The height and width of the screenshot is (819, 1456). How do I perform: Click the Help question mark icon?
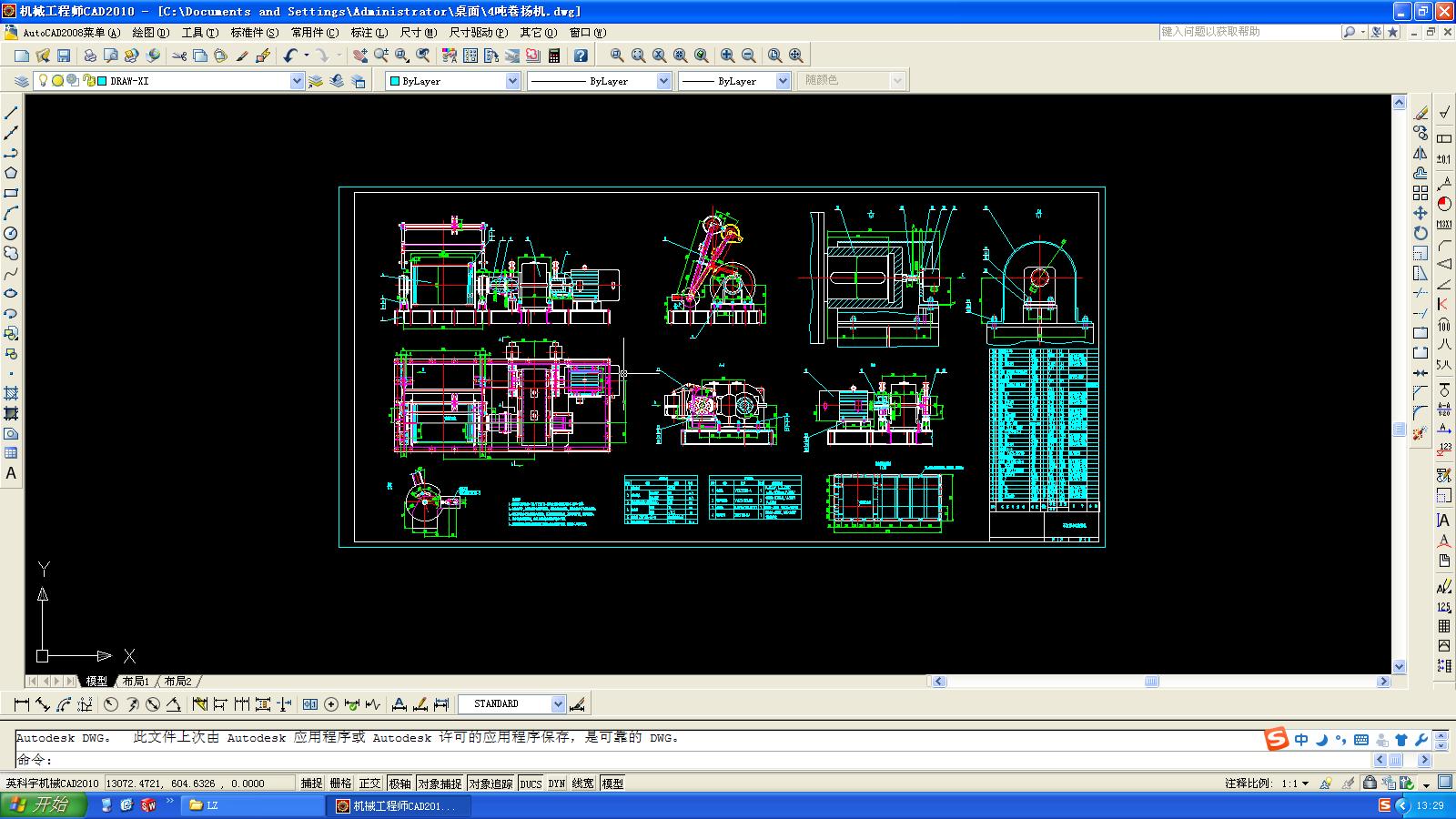click(x=581, y=56)
